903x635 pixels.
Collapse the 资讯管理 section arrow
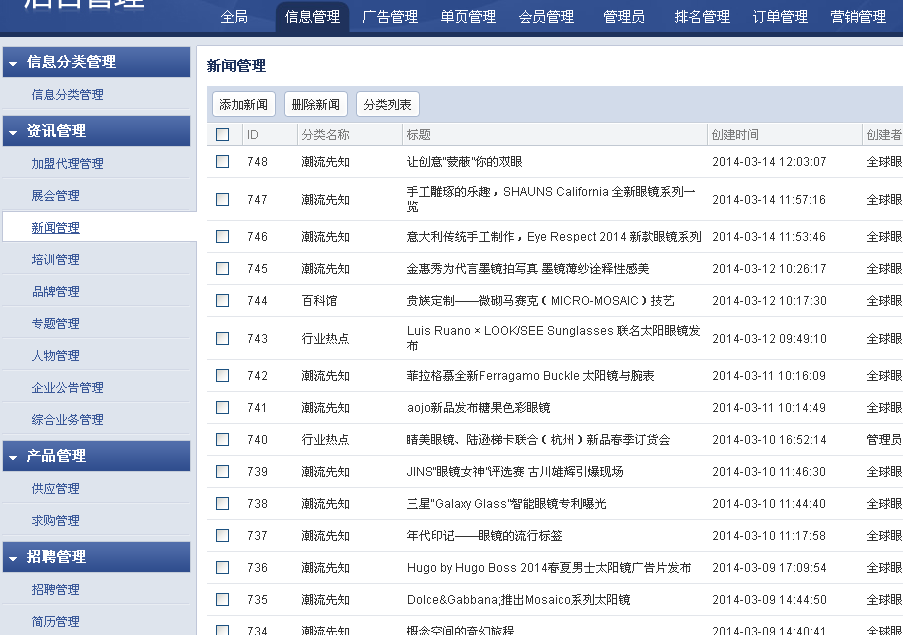13,132
